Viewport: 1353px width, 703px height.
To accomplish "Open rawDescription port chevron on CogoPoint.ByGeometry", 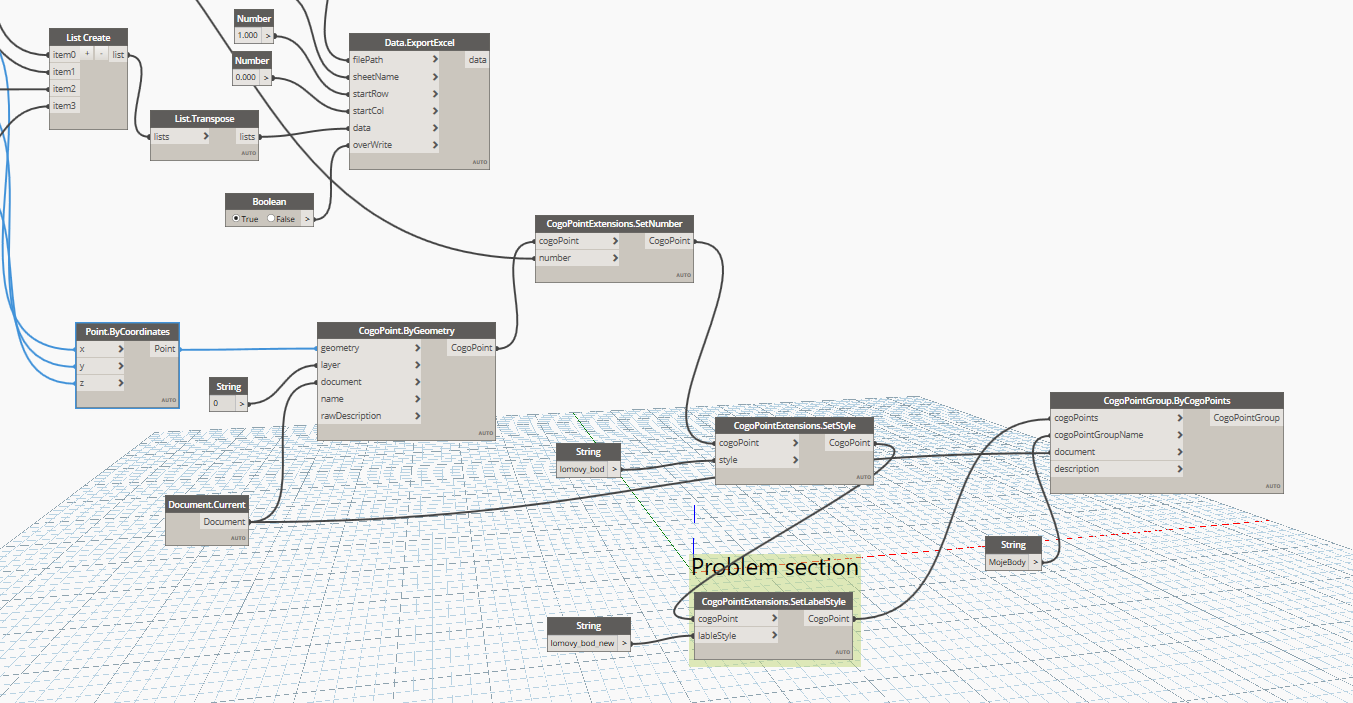I will 416,415.
